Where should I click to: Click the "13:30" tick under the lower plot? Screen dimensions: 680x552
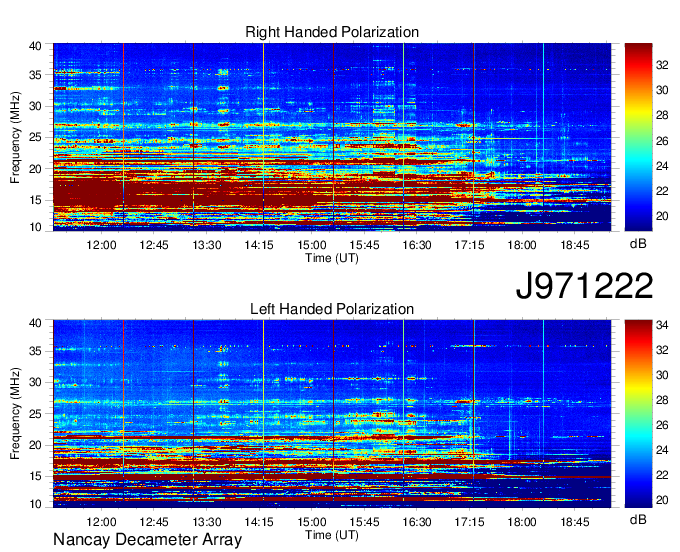[207, 522]
